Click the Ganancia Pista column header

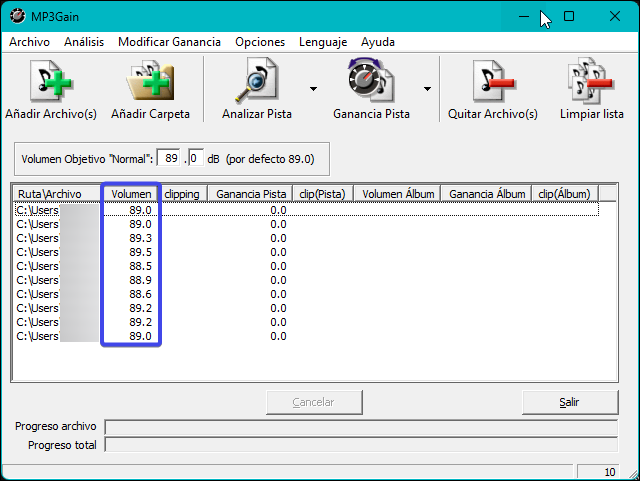pyautogui.click(x=250, y=194)
